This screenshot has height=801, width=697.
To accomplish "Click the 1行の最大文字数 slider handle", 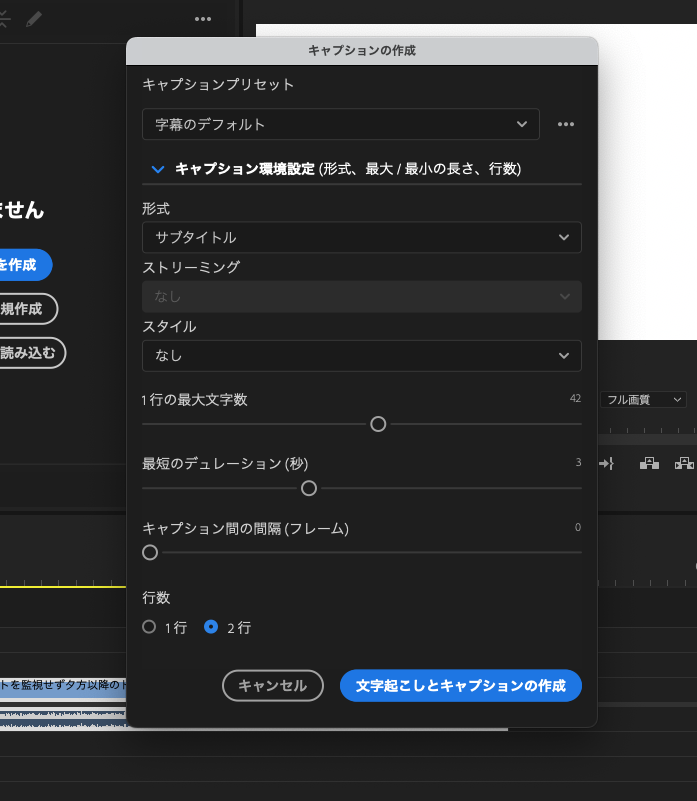I will coord(378,424).
